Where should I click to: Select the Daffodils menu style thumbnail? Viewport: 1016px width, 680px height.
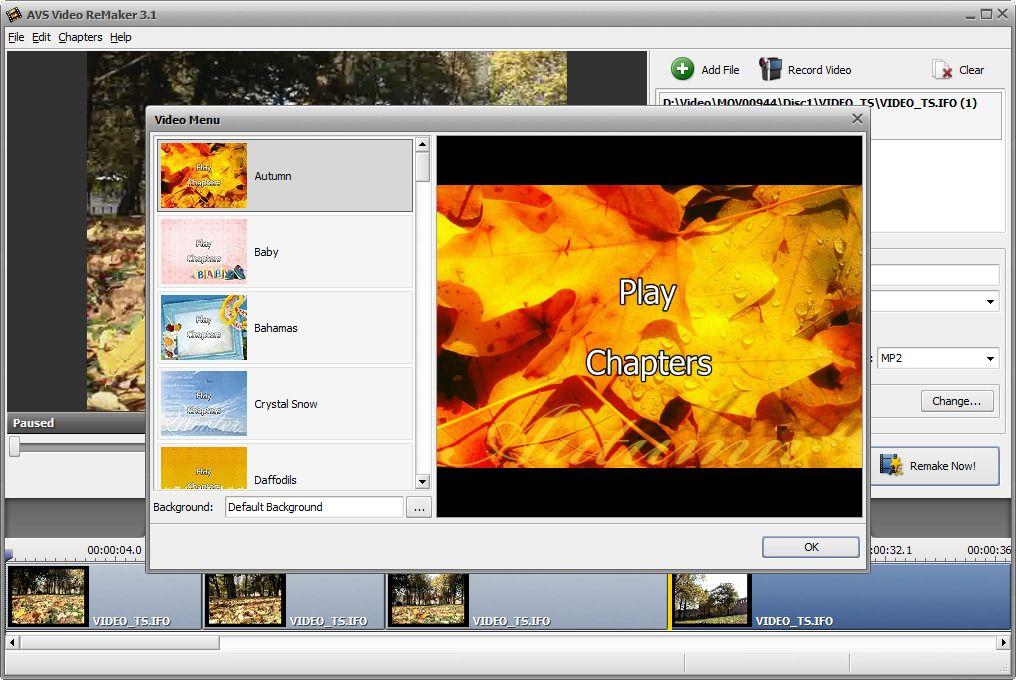coord(203,467)
